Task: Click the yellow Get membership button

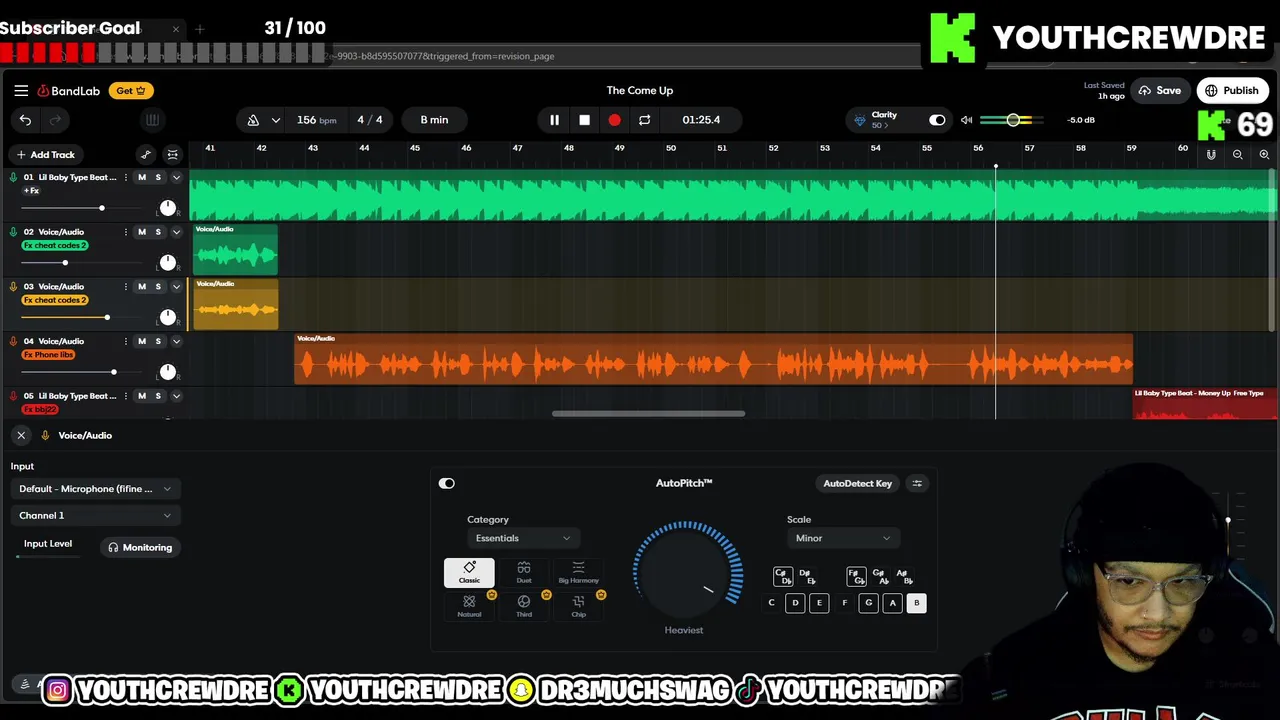Action: pyautogui.click(x=131, y=91)
